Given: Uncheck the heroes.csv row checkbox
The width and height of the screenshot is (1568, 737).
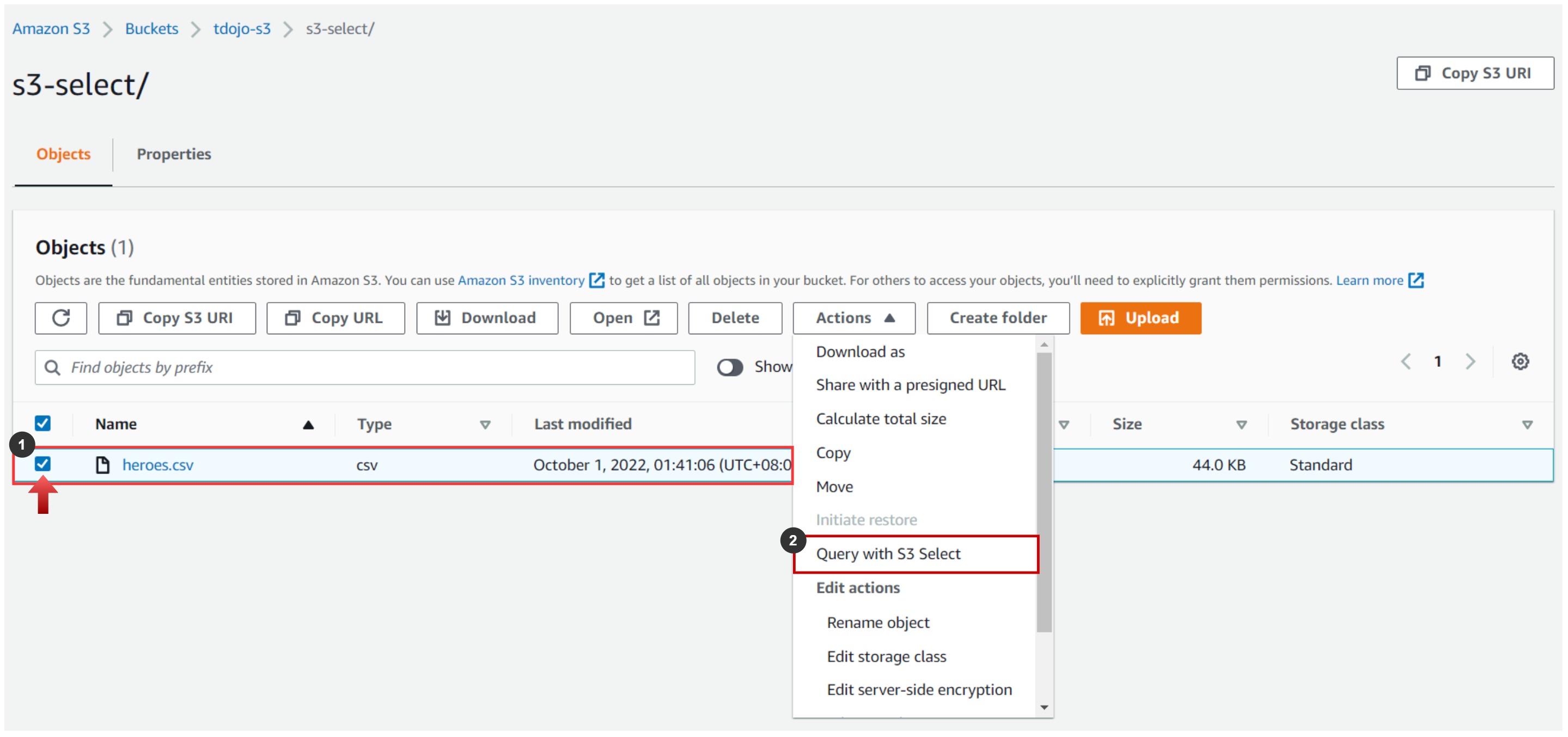Looking at the screenshot, I should pos(42,464).
